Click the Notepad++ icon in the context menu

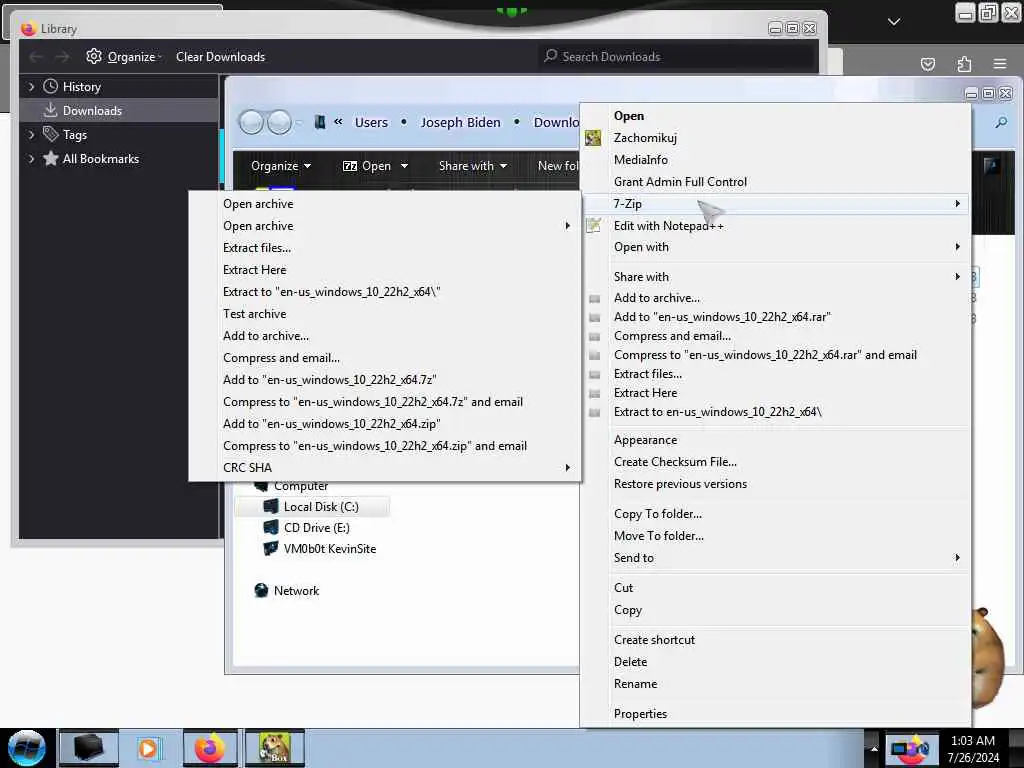593,226
